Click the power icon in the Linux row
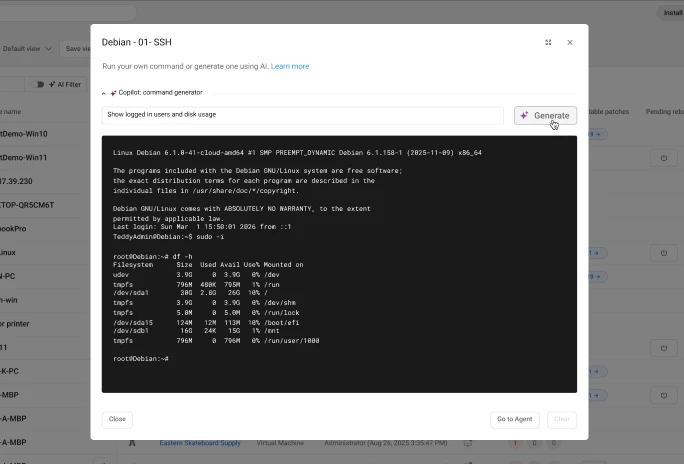 (x=663, y=253)
